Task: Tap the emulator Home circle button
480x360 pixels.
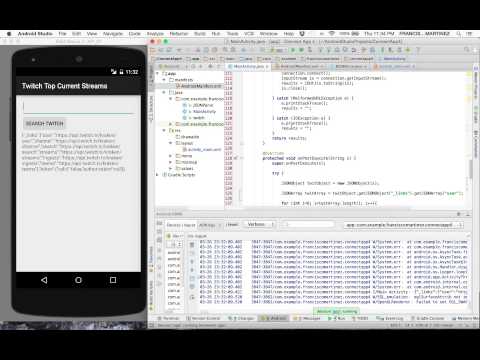Action: 78,280
